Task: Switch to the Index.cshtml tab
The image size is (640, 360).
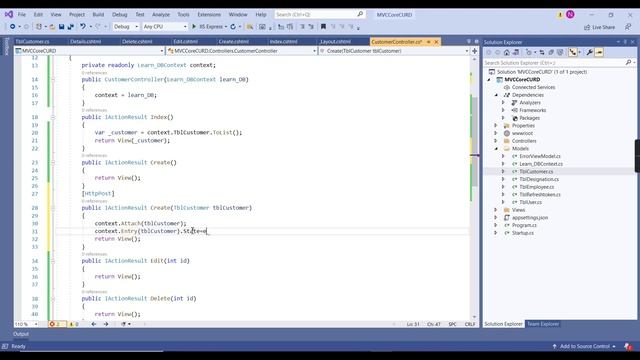Action: pyautogui.click(x=283, y=42)
